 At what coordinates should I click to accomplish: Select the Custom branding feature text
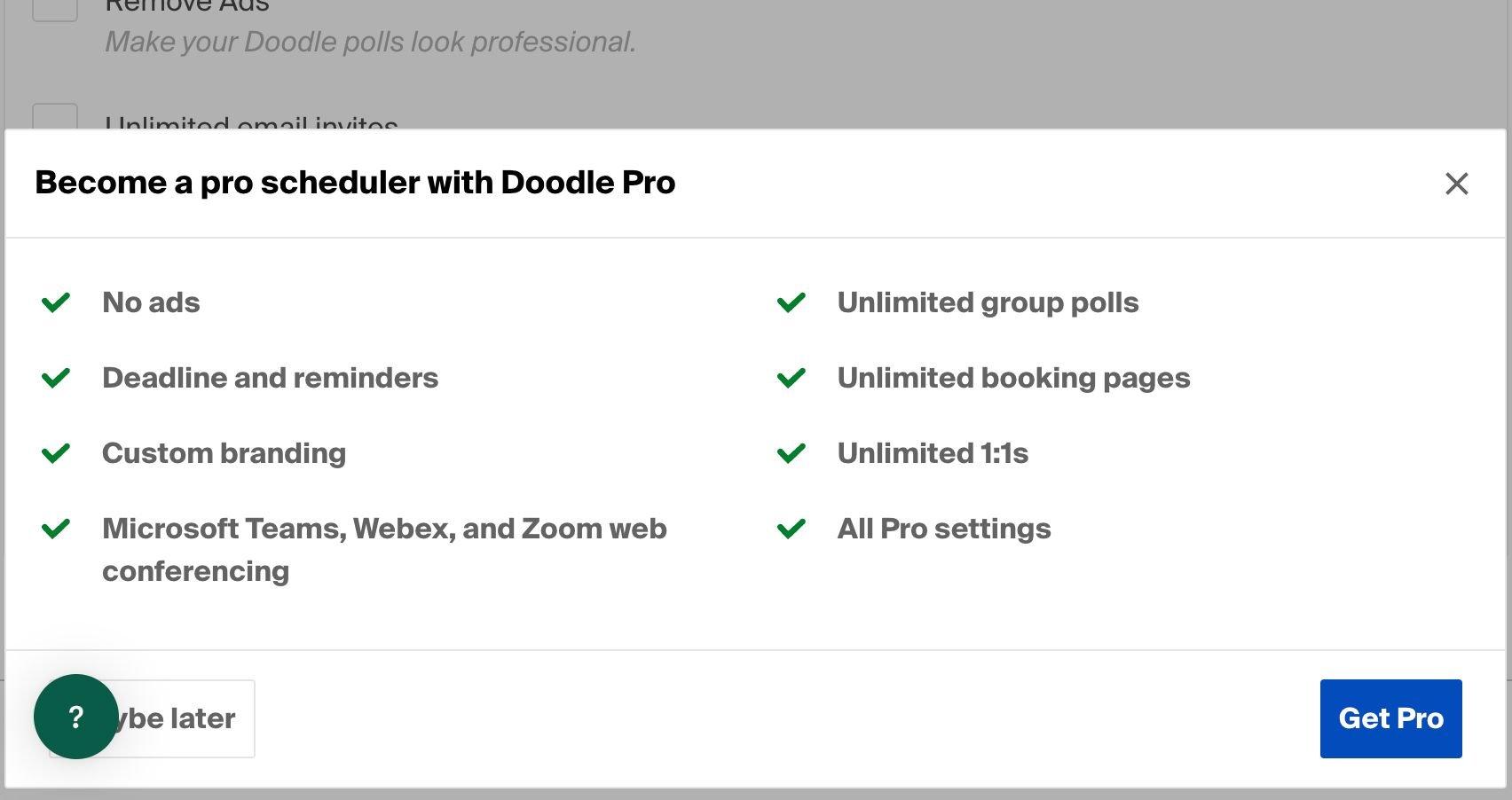pyautogui.click(x=224, y=455)
